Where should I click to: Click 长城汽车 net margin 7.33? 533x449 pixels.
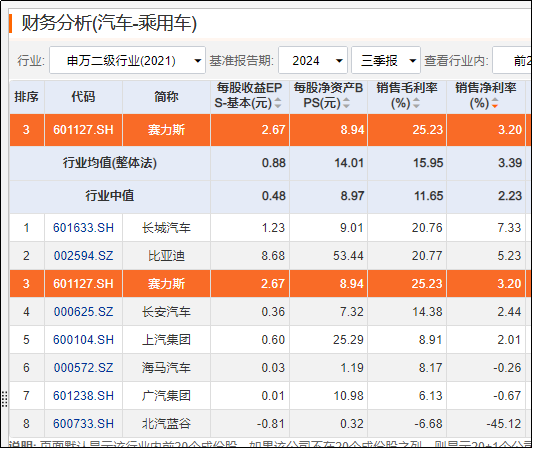(x=509, y=228)
